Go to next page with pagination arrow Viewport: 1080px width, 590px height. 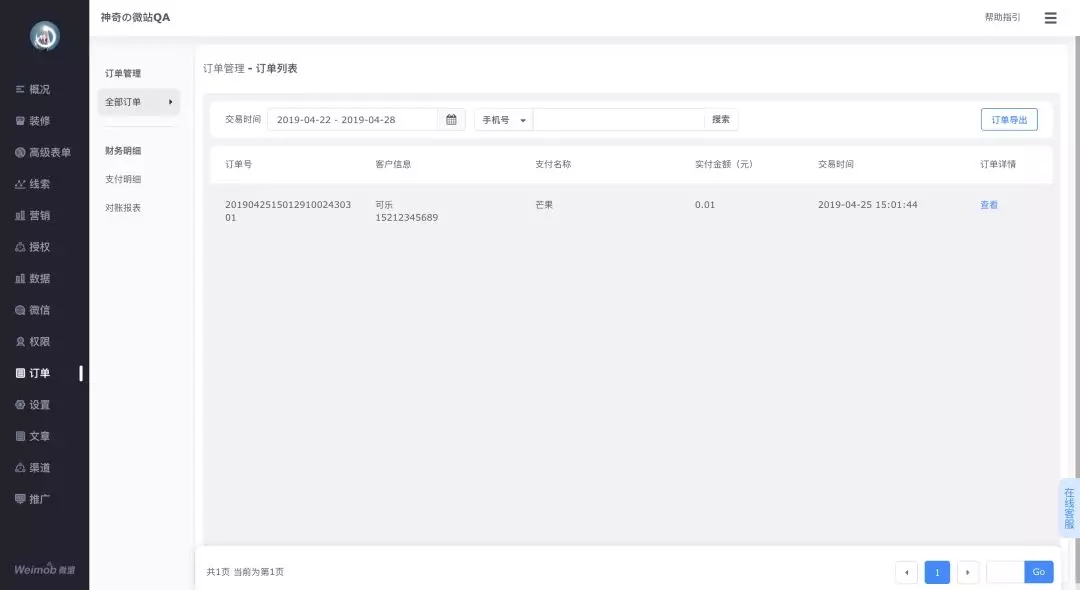[967, 572]
